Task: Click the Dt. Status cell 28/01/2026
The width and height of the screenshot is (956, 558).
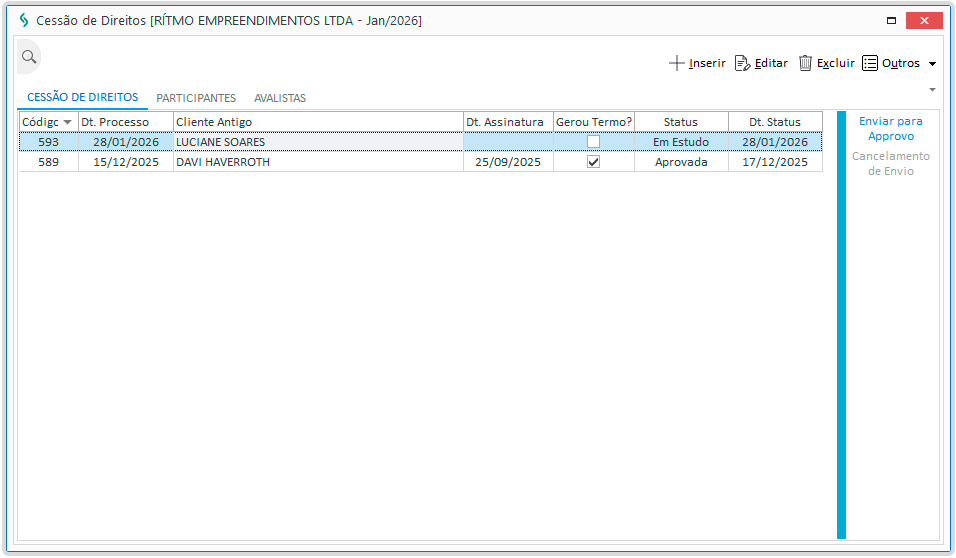Action: tap(775, 142)
